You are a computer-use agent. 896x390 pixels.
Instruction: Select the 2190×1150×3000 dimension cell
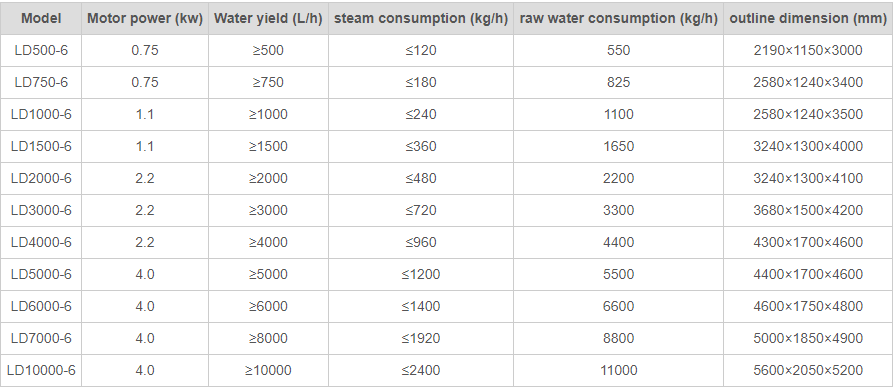[x=808, y=50]
